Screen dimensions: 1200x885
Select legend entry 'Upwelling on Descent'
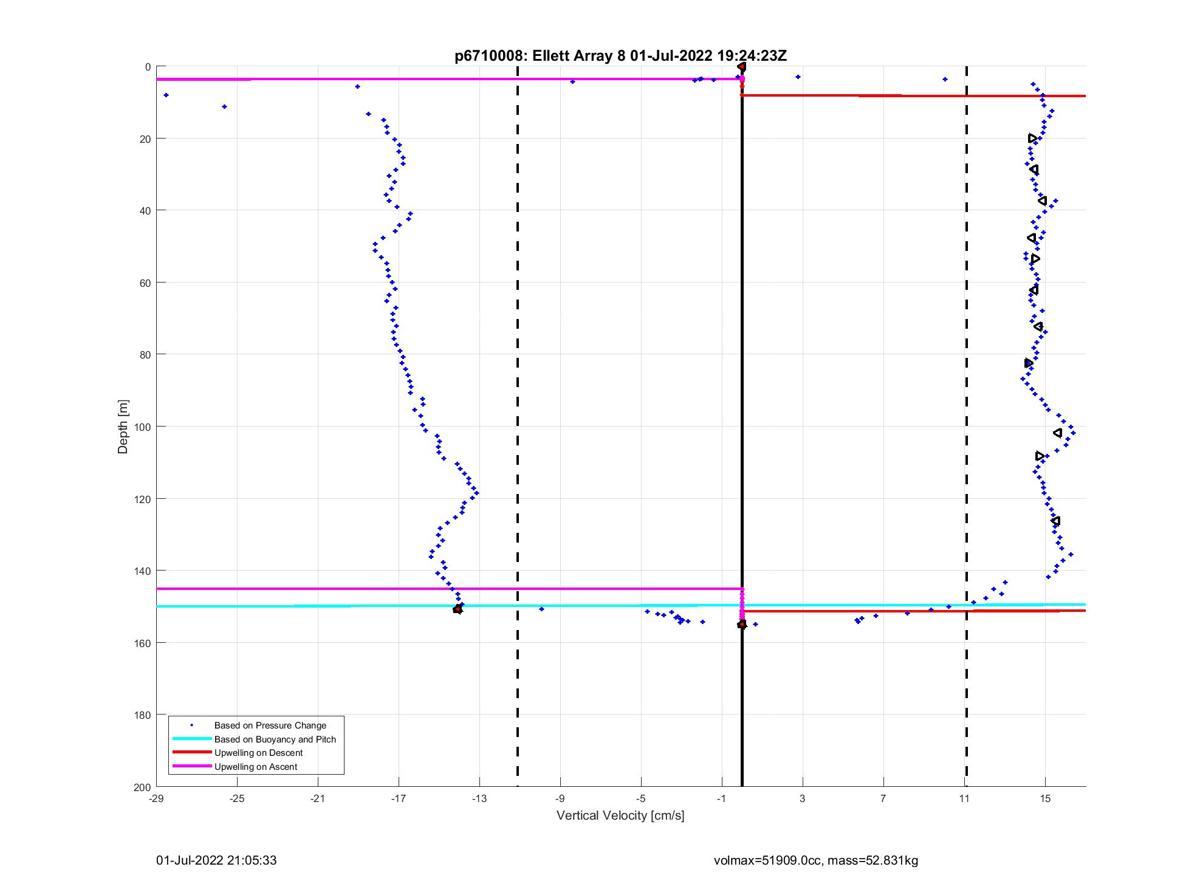coord(258,753)
